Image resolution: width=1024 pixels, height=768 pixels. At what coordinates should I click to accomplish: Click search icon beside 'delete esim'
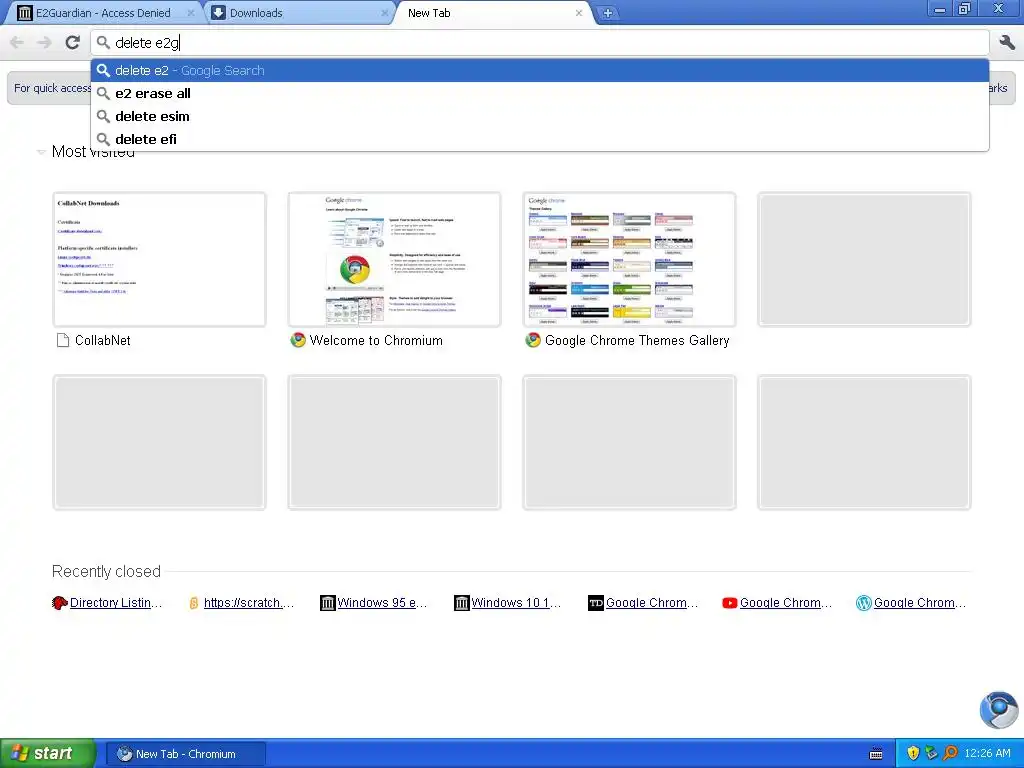[x=103, y=116]
